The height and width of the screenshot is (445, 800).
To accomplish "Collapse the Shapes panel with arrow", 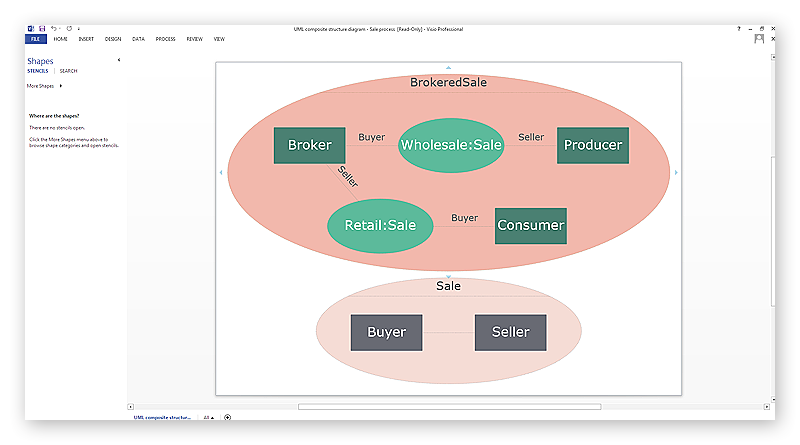I will 119,60.
